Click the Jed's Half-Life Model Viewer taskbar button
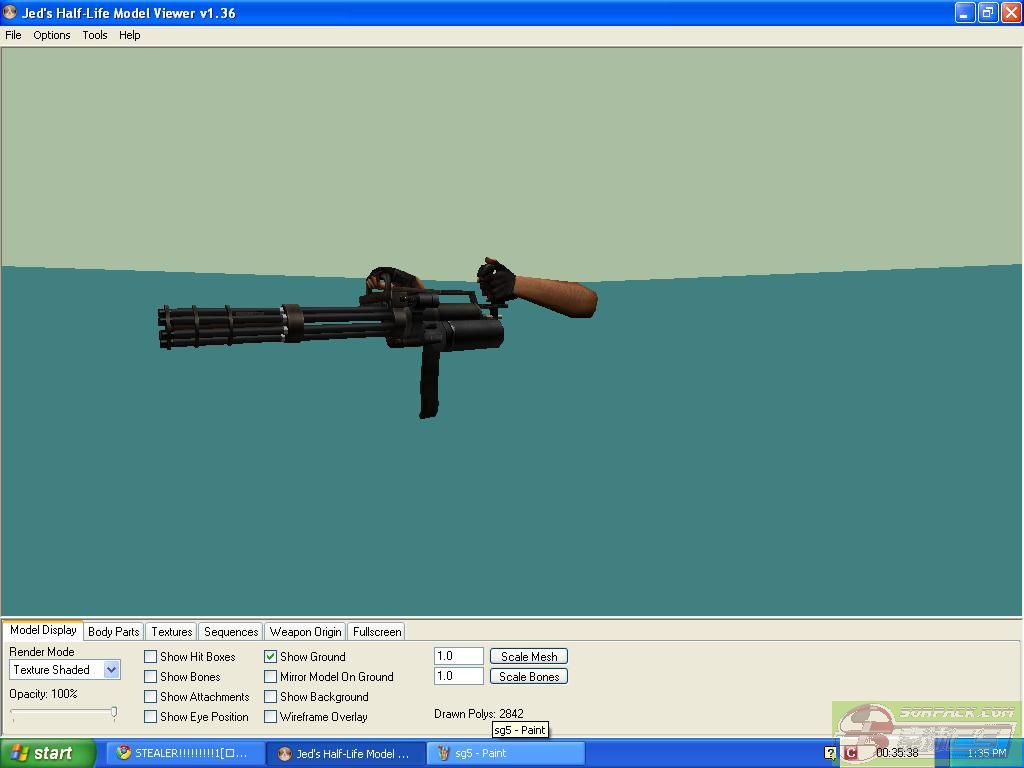 [344, 753]
